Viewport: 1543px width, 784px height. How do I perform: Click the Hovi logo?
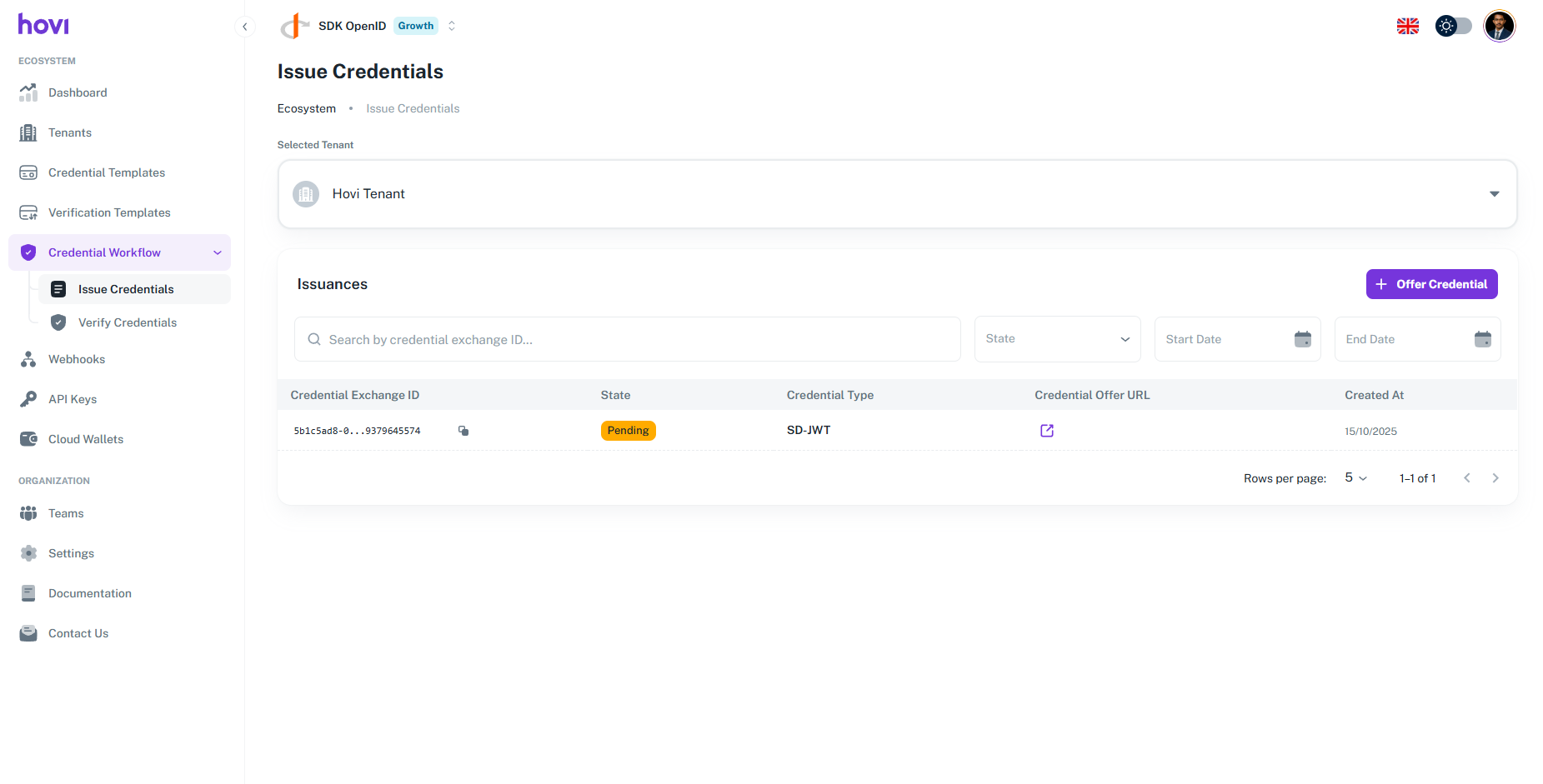pos(43,25)
